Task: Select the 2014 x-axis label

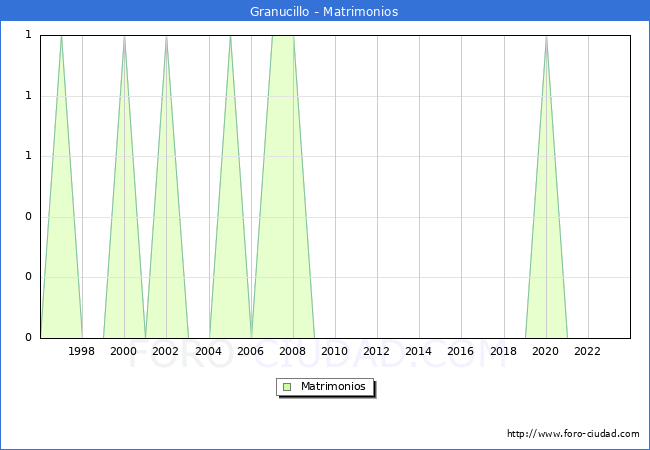Action: (419, 351)
